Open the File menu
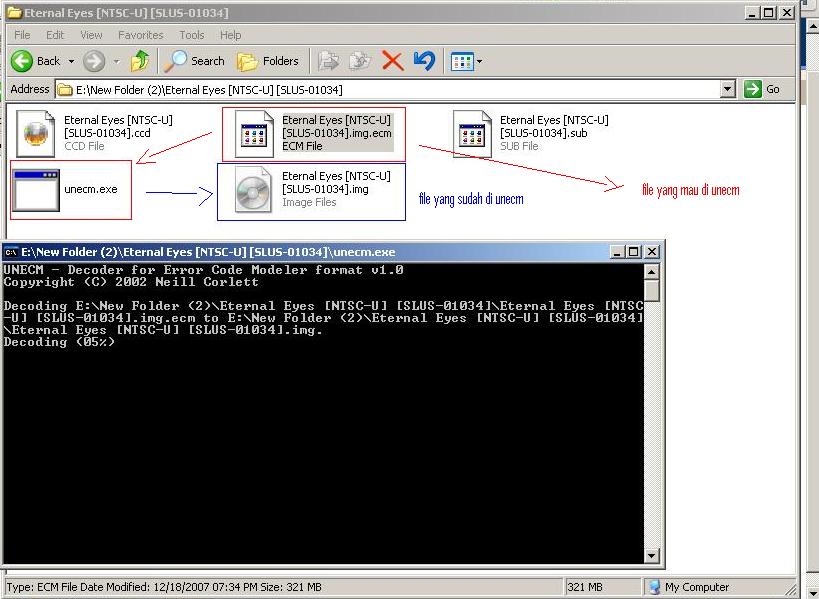This screenshot has height=599, width=819. click(22, 35)
